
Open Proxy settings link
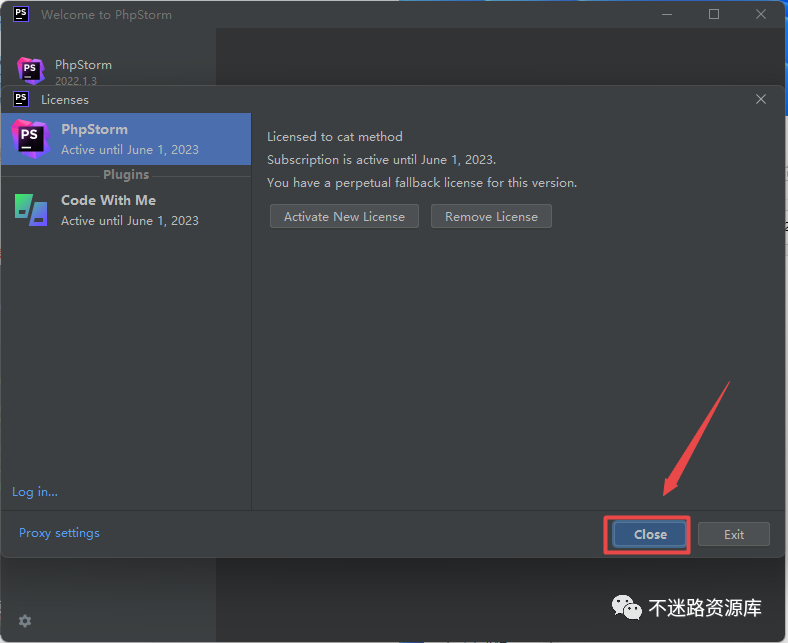59,533
